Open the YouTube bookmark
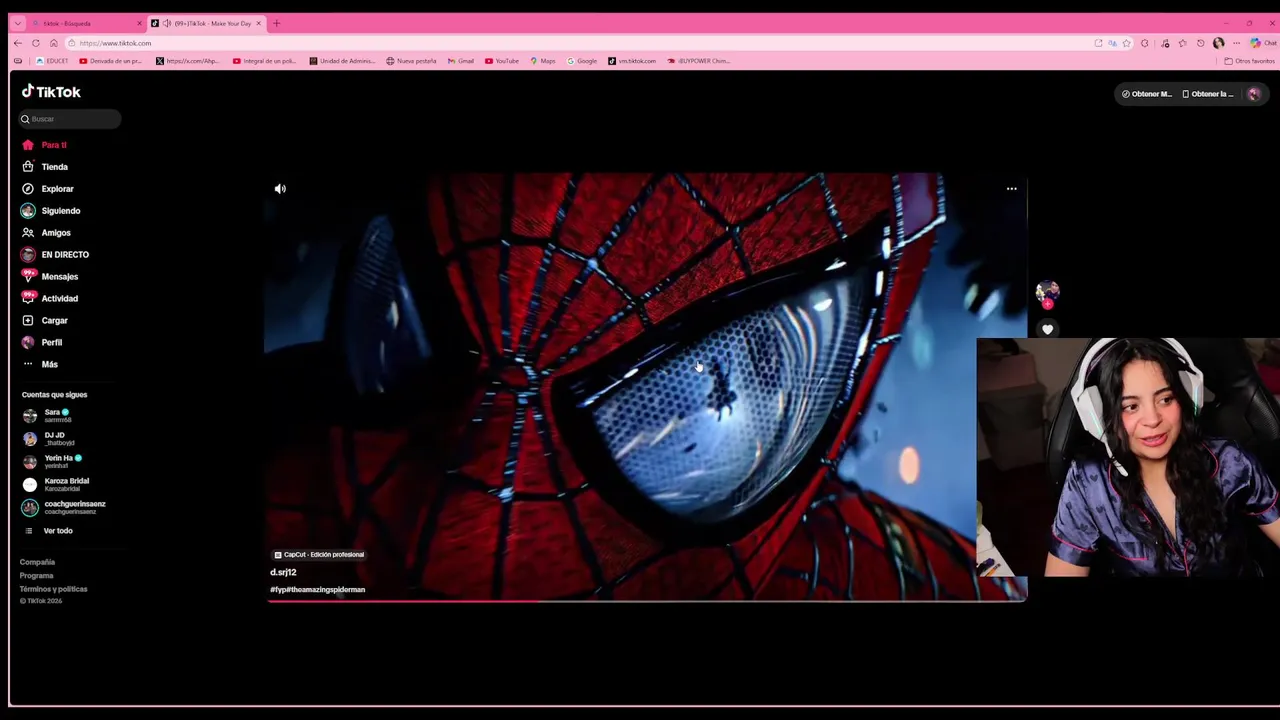The width and height of the screenshot is (1280, 720). coord(502,61)
